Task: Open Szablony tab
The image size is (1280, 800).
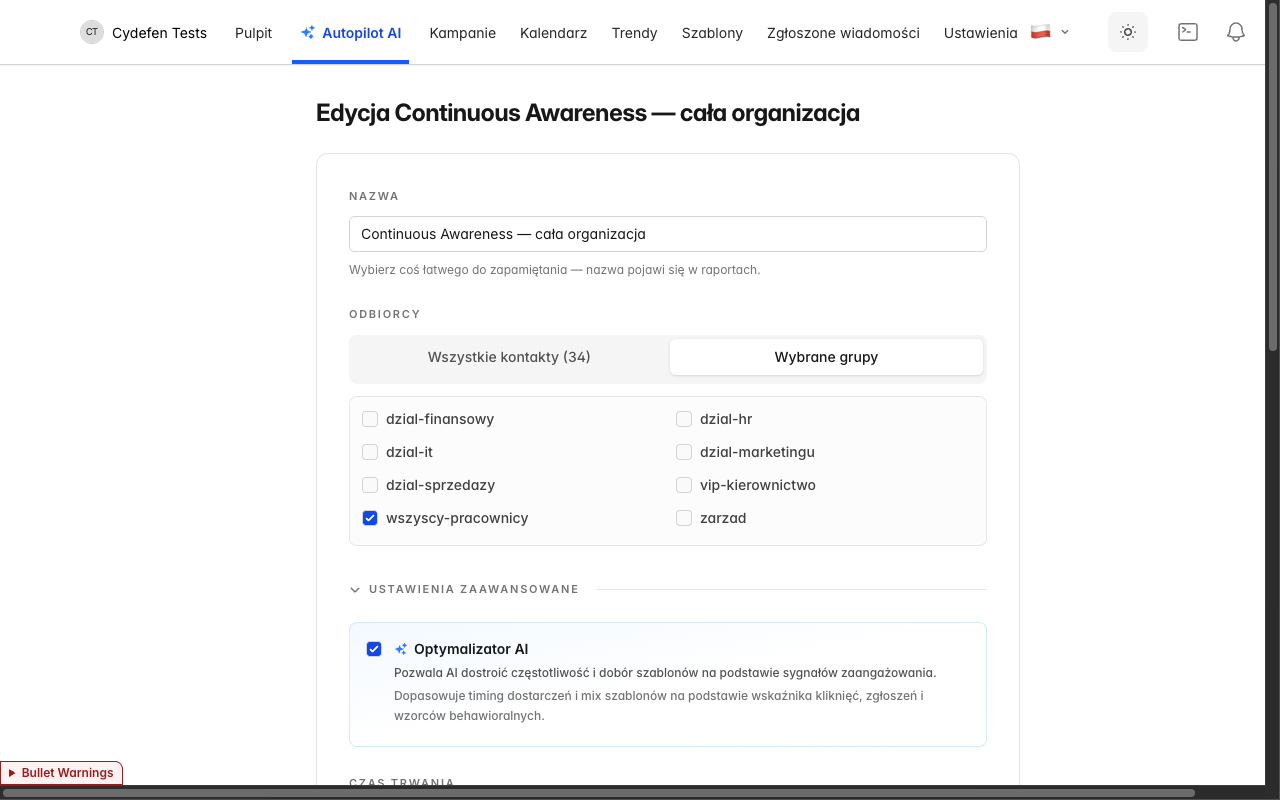Action: (712, 33)
